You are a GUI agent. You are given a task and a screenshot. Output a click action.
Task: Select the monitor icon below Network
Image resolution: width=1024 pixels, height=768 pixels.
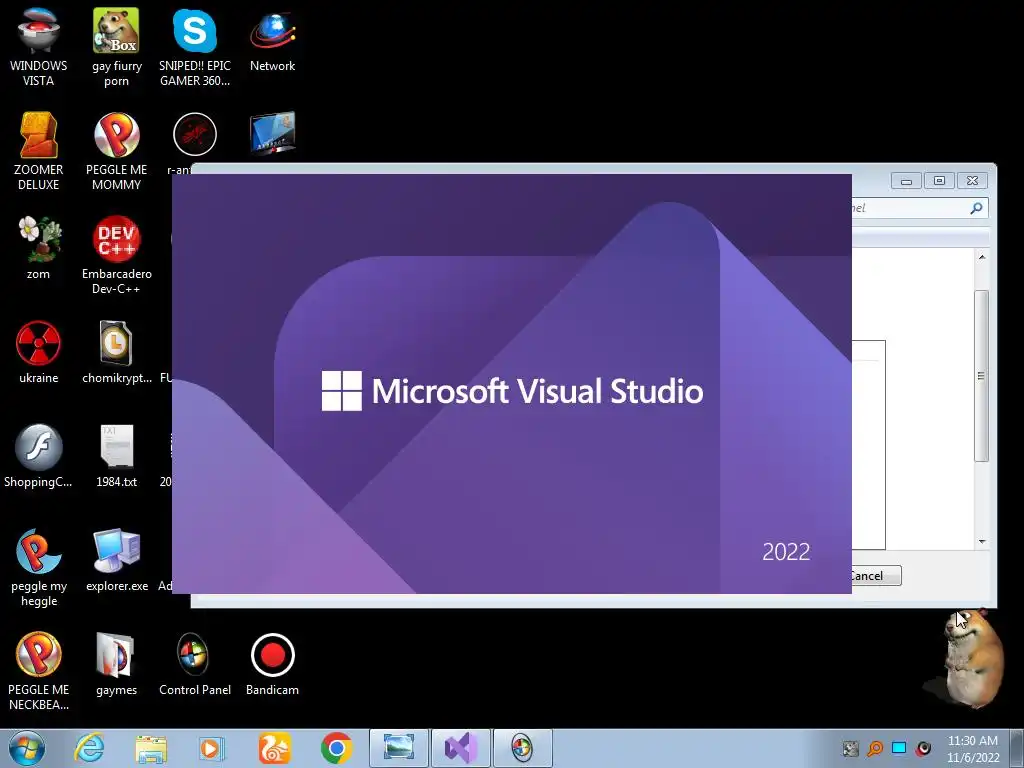272,134
